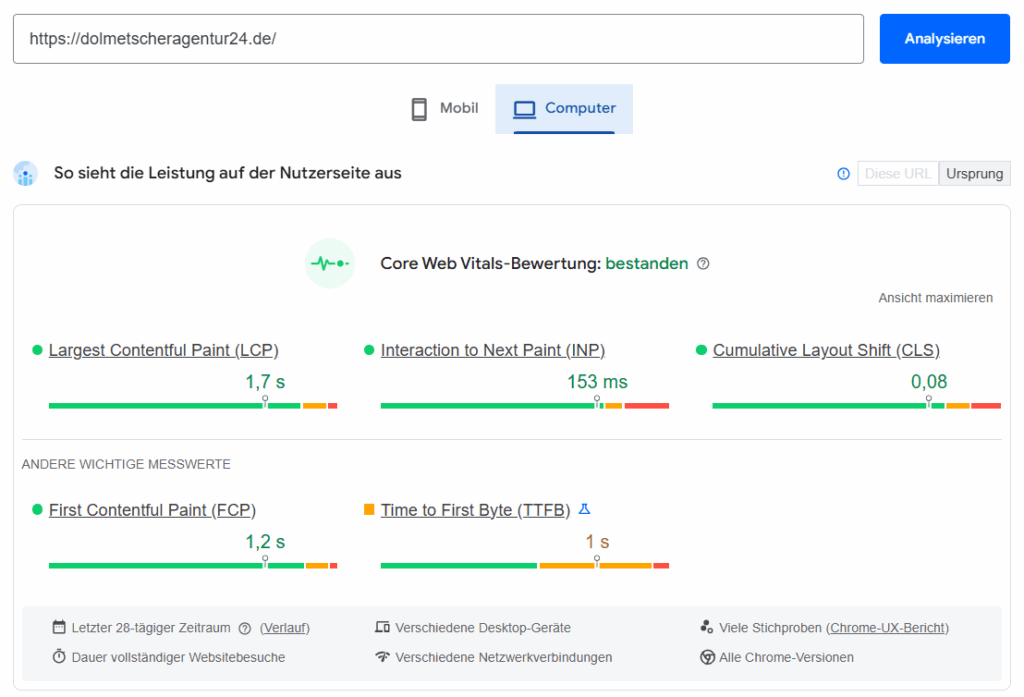
Task: Click the Analysieren button
Action: pyautogui.click(x=944, y=39)
